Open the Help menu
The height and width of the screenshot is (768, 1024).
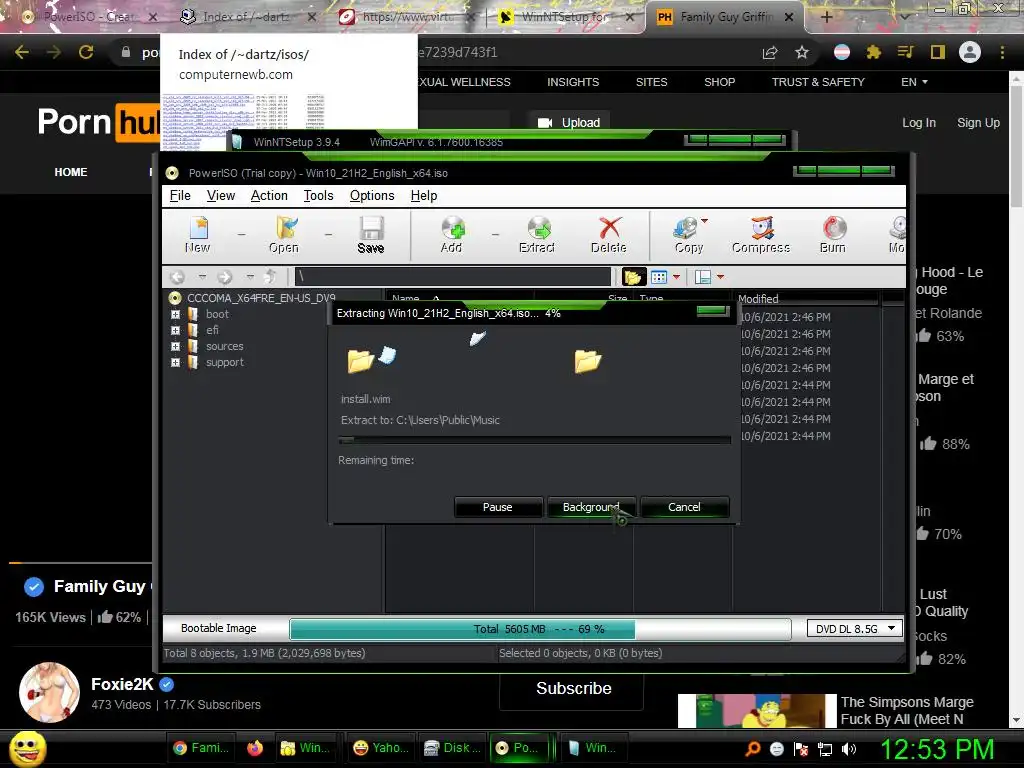pyautogui.click(x=424, y=195)
